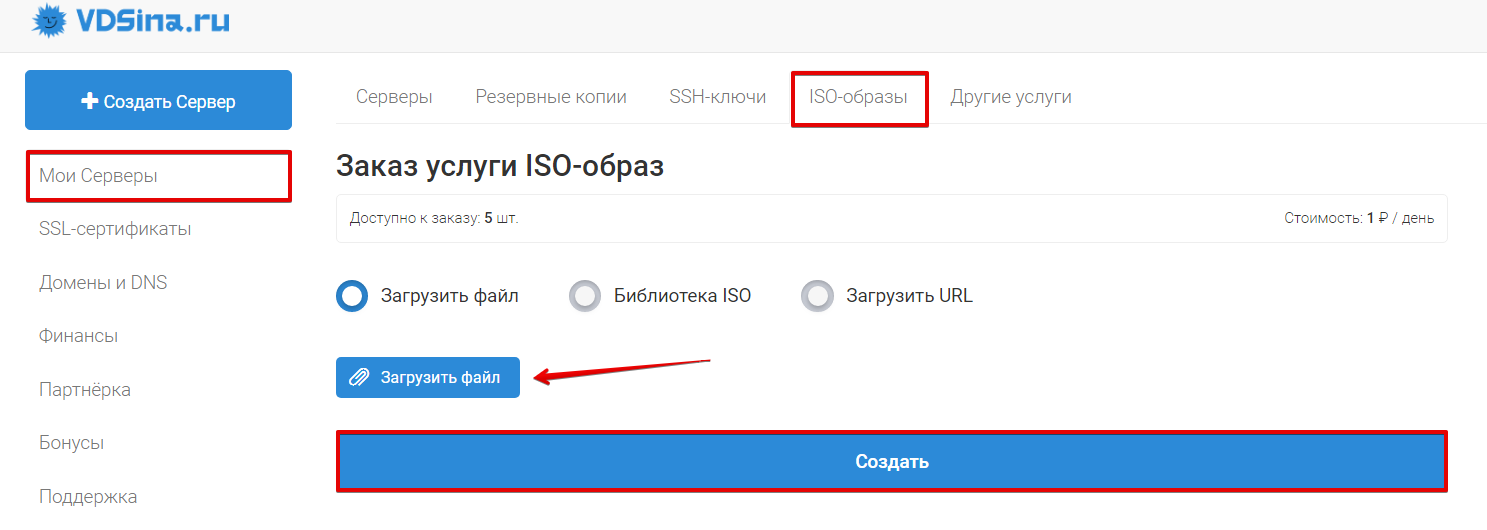Click the blue Создать button
Screen dimensions: 1487x530
(x=892, y=461)
